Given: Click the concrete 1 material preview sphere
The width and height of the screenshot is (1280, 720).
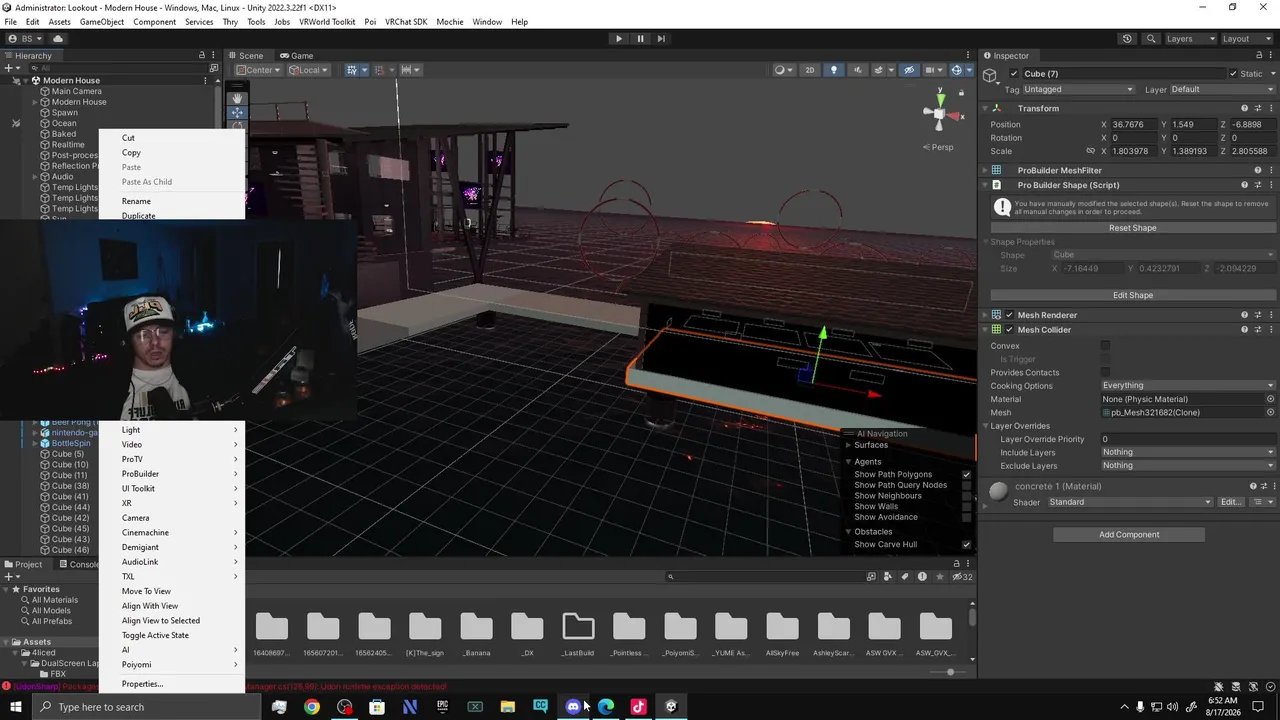Looking at the screenshot, I should pyautogui.click(x=998, y=491).
